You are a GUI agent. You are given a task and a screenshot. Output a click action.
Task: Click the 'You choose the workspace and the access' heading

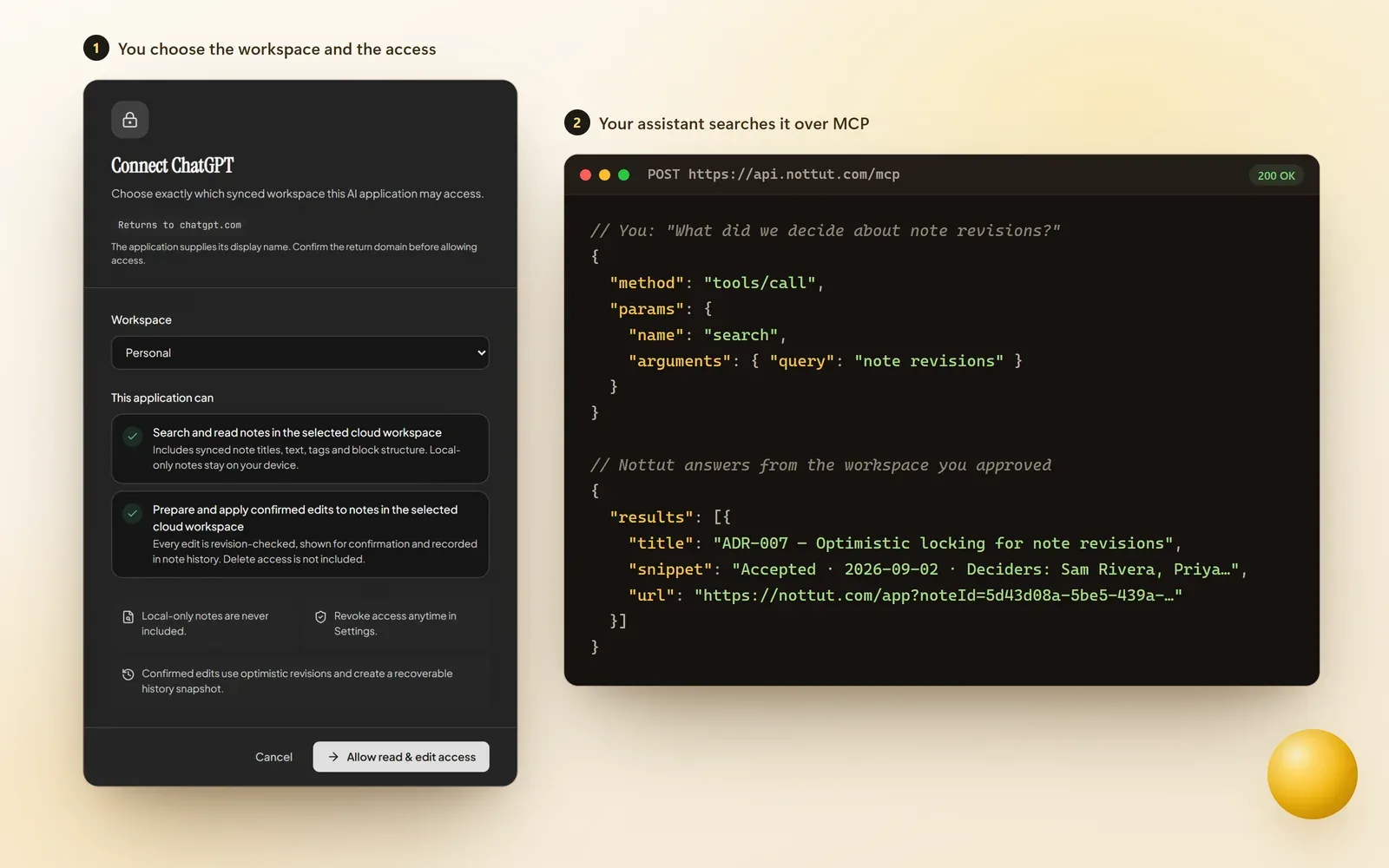coord(277,49)
